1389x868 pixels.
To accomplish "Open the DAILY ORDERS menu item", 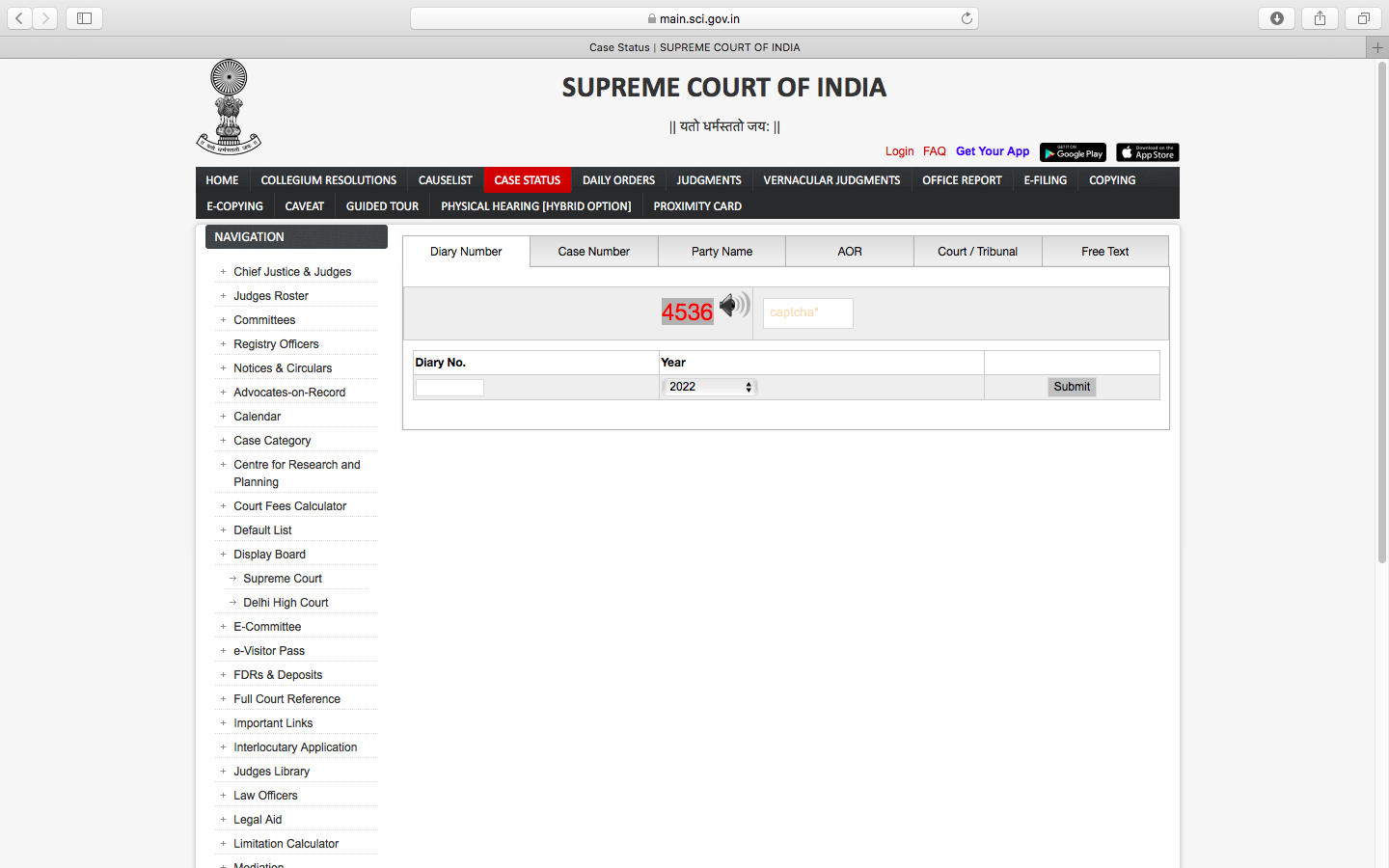I will (618, 180).
